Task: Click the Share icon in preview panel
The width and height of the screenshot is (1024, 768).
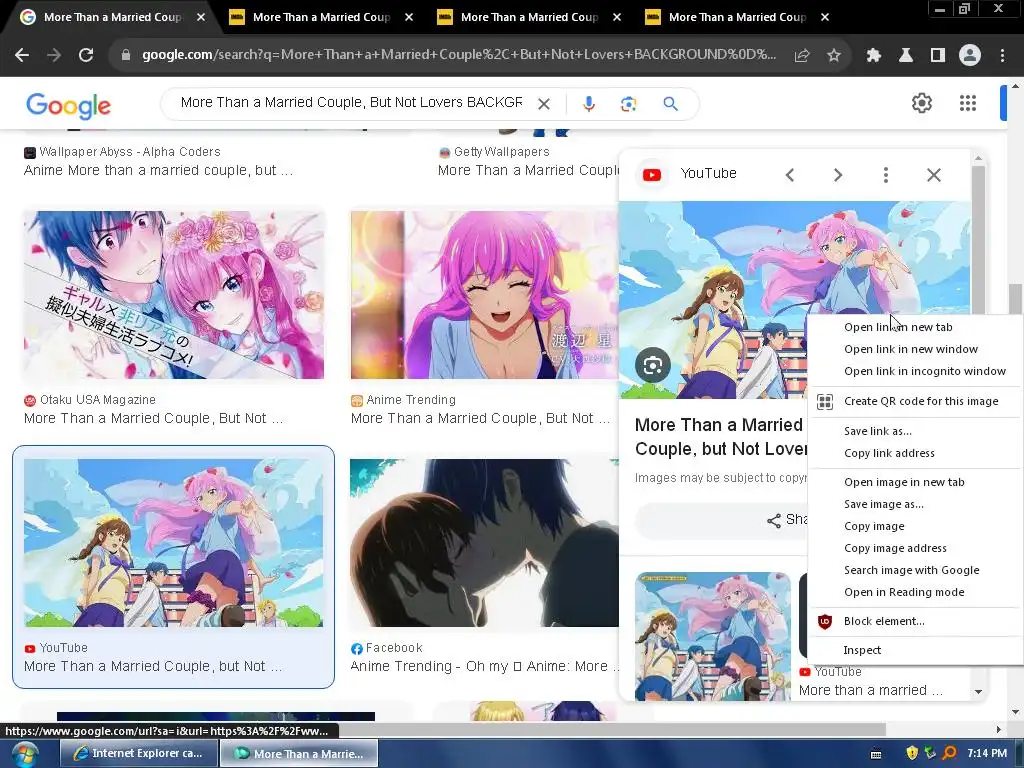Action: click(774, 520)
